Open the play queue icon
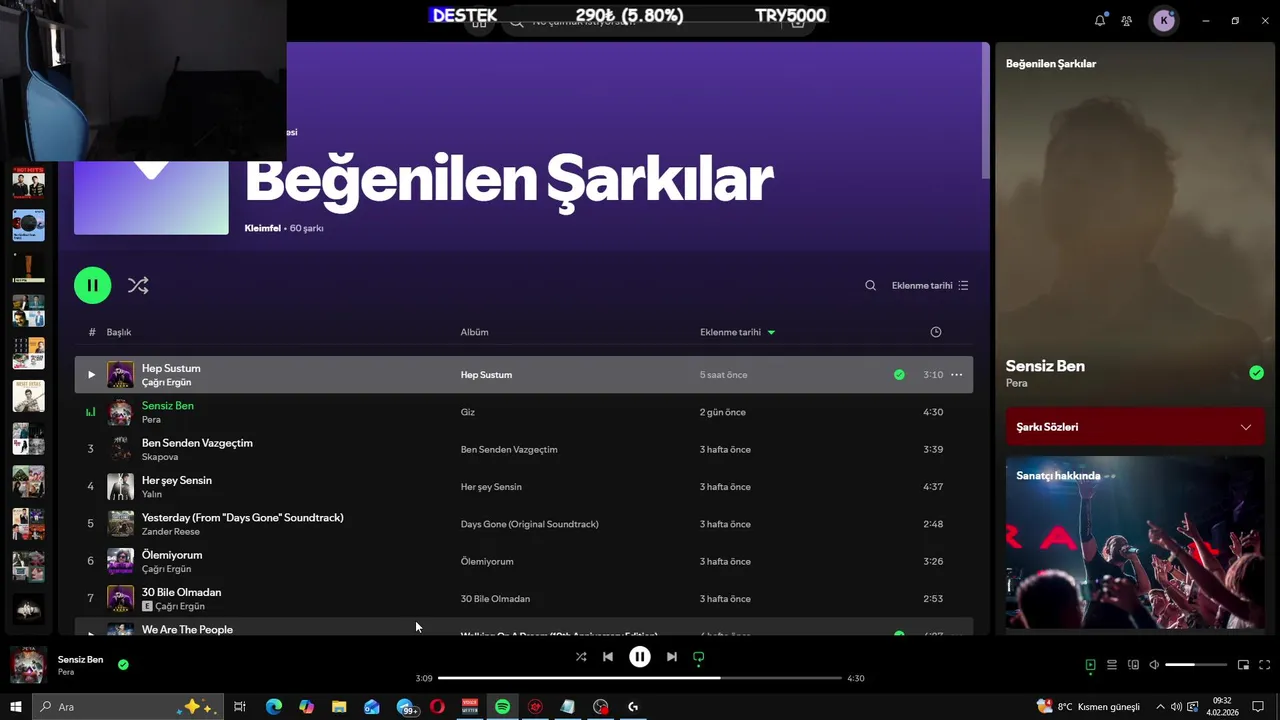Image resolution: width=1280 pixels, height=720 pixels. click(x=1111, y=665)
